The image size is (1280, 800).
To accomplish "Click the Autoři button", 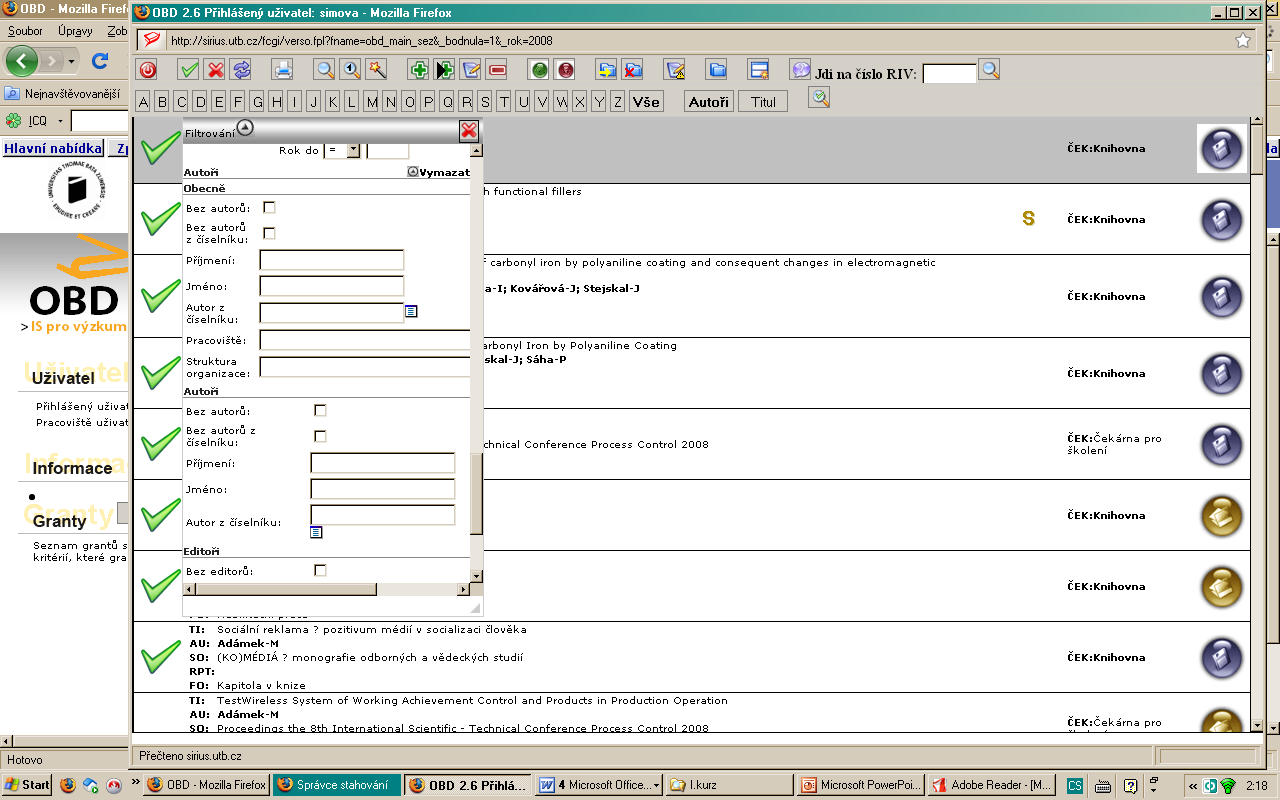I will click(709, 101).
